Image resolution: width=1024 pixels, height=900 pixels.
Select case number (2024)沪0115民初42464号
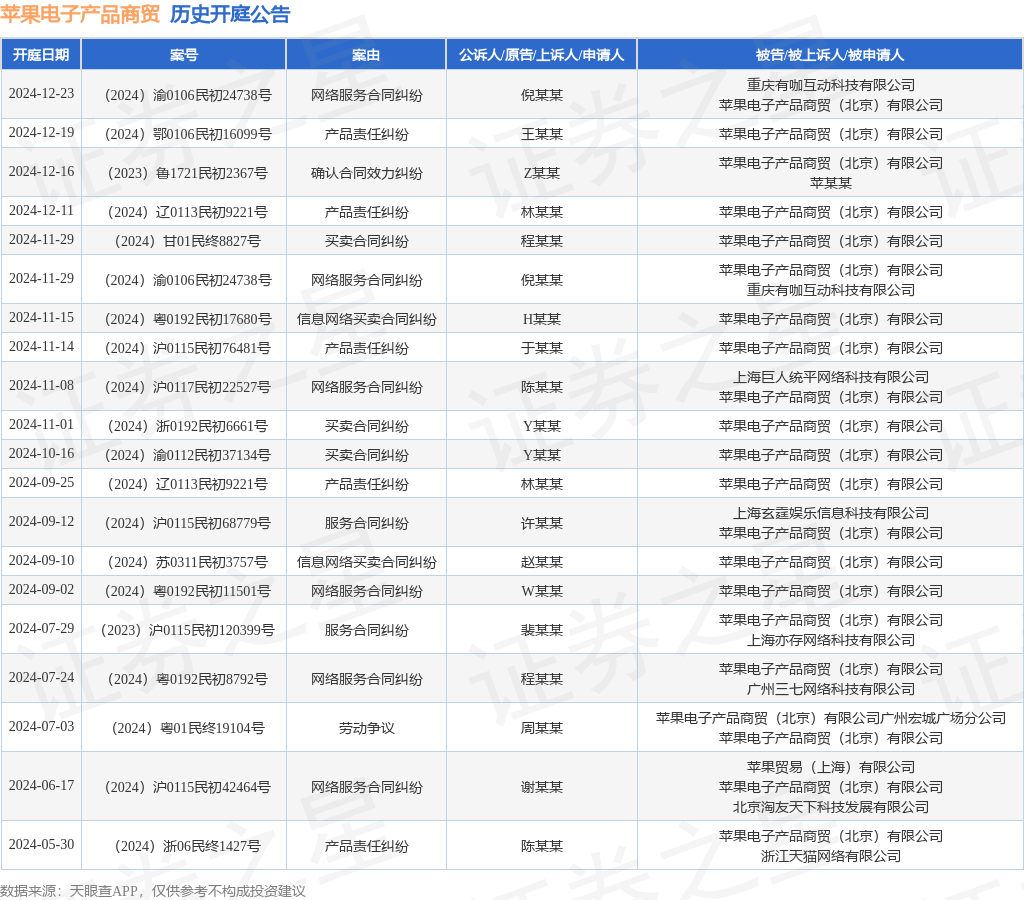pyautogui.click(x=187, y=788)
